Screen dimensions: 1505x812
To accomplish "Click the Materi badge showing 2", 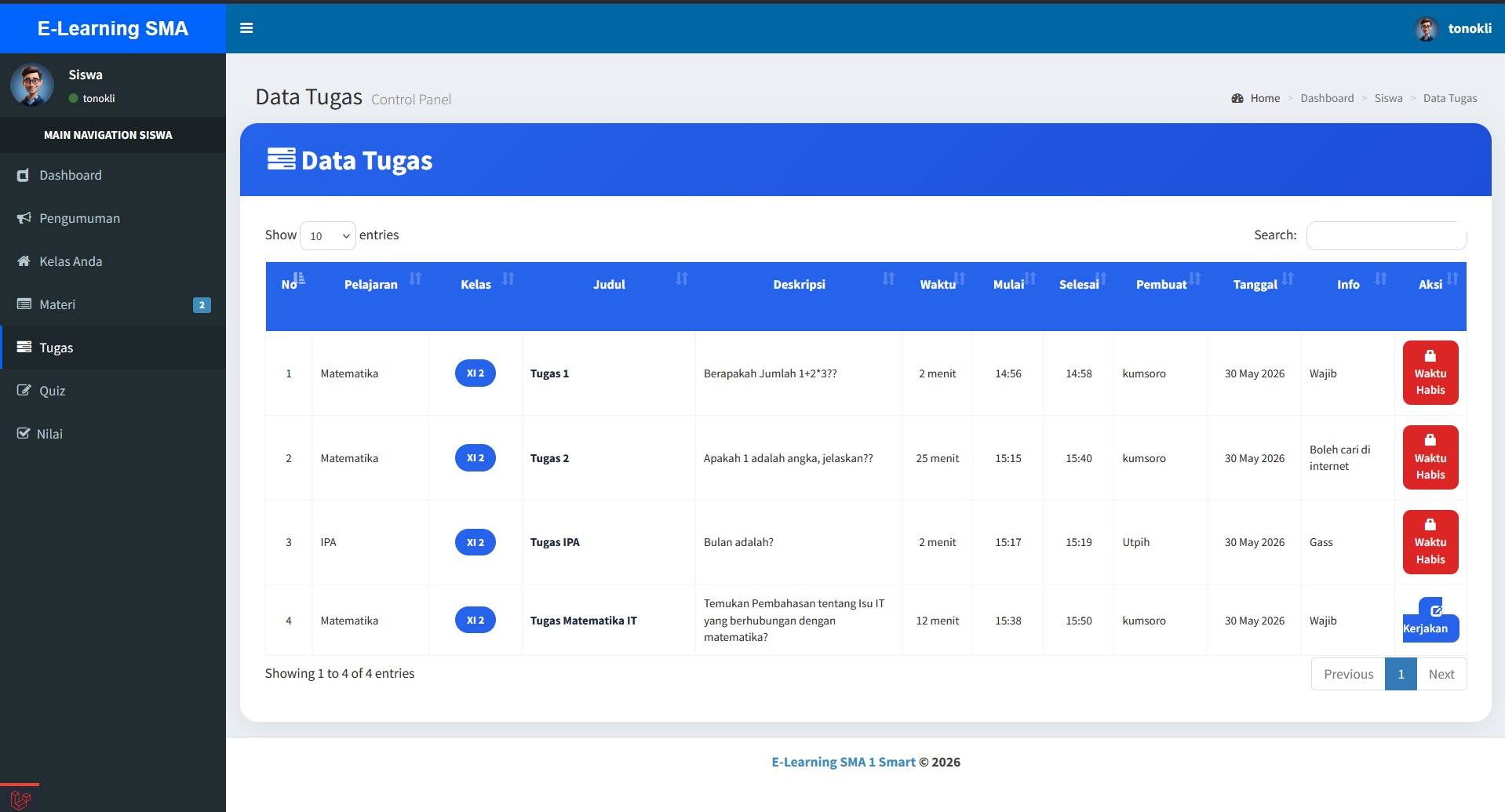I will pyautogui.click(x=202, y=305).
